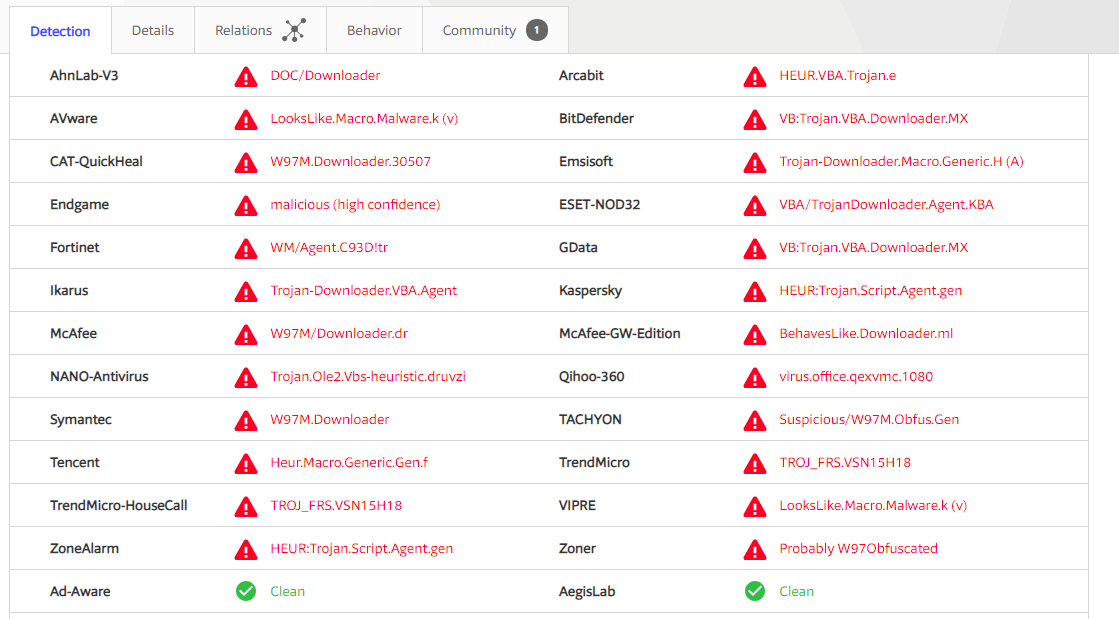Image resolution: width=1119 pixels, height=619 pixels.
Task: Click the warning icon for ESET-NOD32
Action: tap(754, 206)
